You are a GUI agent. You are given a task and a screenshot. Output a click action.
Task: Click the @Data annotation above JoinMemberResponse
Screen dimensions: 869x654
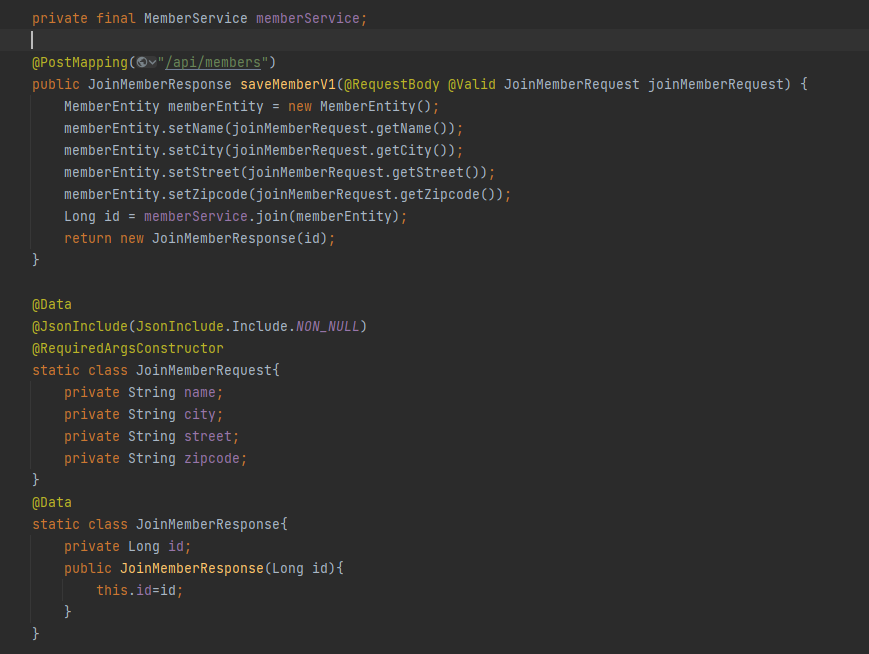pos(52,503)
